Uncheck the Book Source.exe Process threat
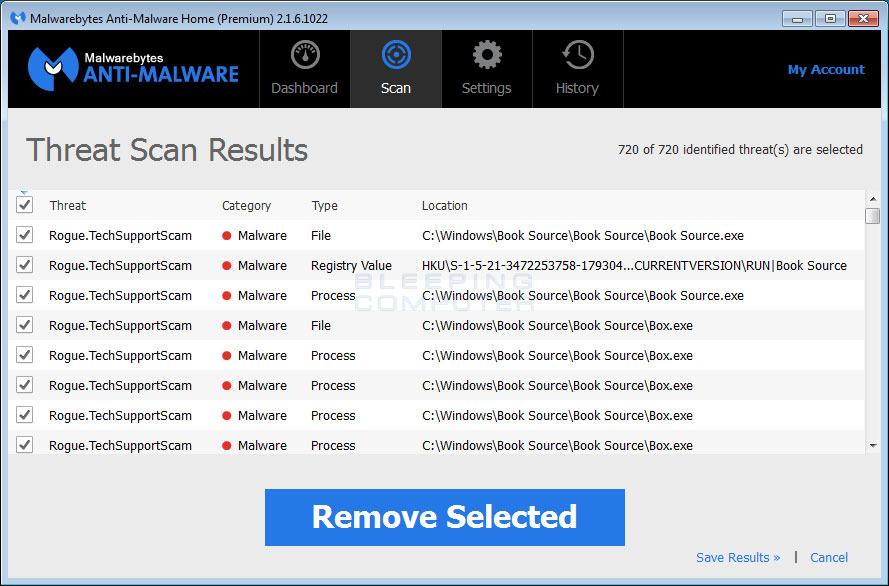 24,295
